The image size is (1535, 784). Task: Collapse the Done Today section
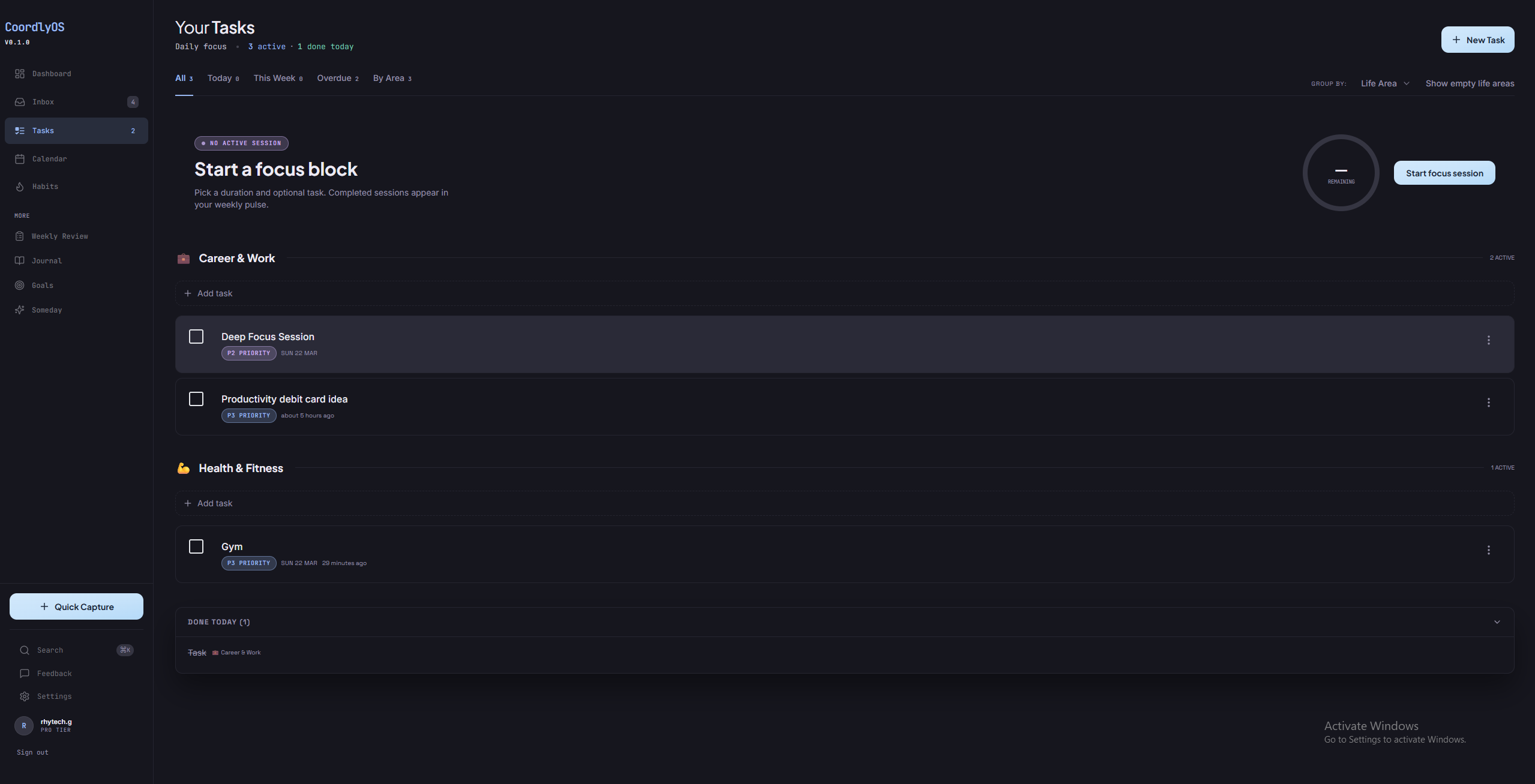(1495, 622)
